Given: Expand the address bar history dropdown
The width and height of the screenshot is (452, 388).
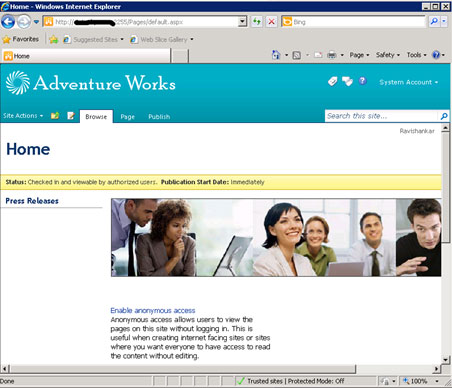Looking at the screenshot, I should pos(243,22).
